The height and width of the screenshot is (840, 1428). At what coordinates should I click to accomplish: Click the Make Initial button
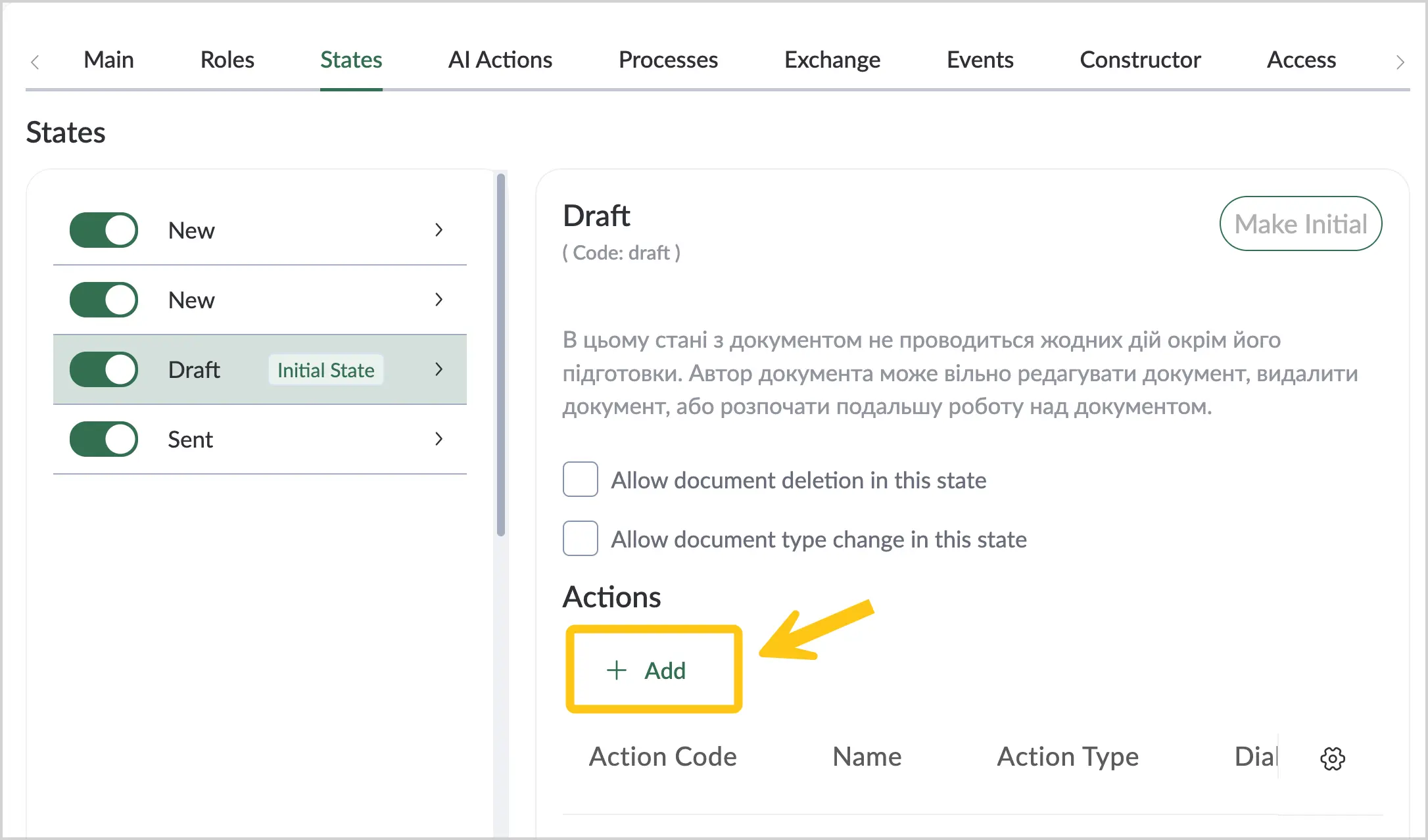click(1300, 223)
